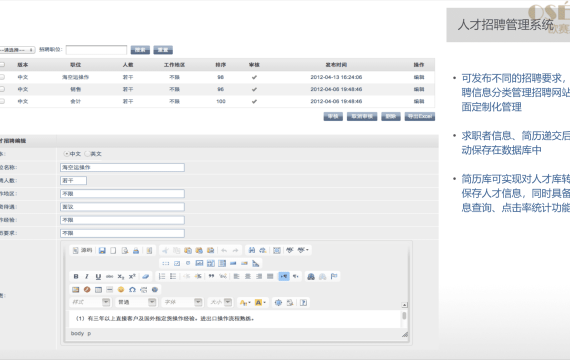Open the Special Character omega icon
570x360 pixels.
(132, 289)
